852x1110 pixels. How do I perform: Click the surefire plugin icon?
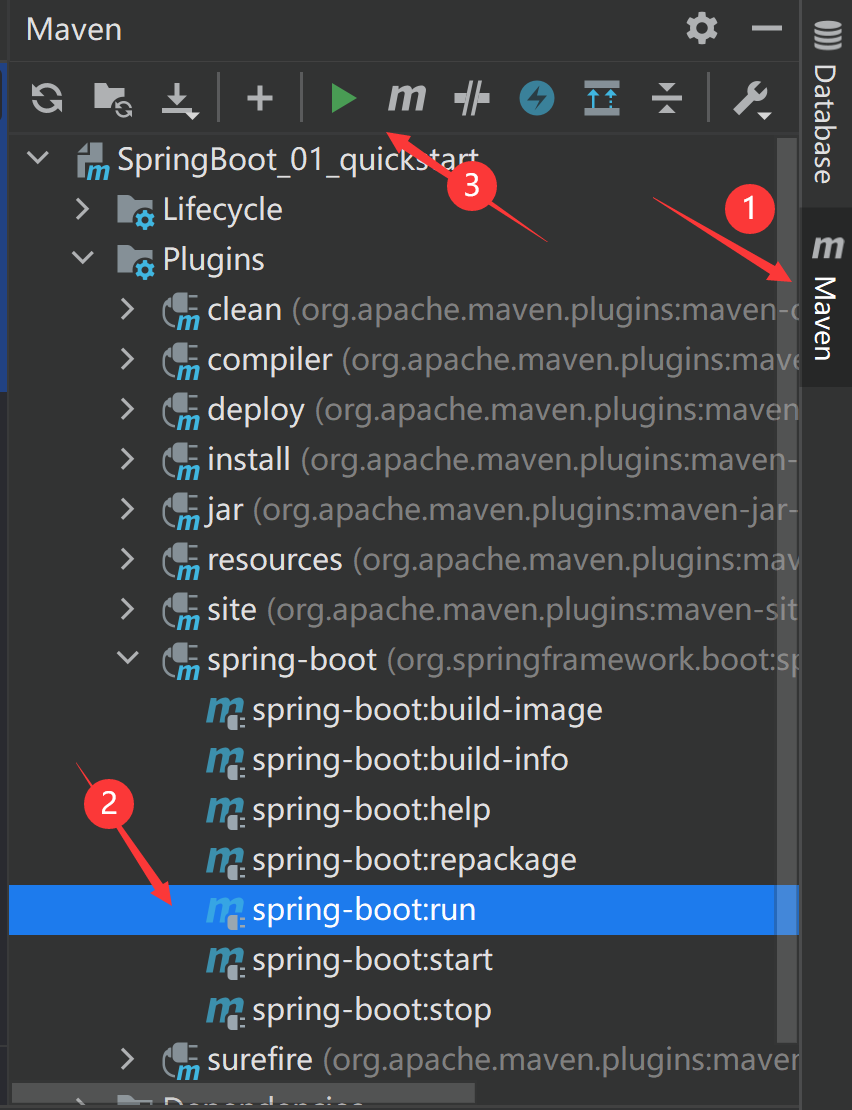coord(181,1061)
